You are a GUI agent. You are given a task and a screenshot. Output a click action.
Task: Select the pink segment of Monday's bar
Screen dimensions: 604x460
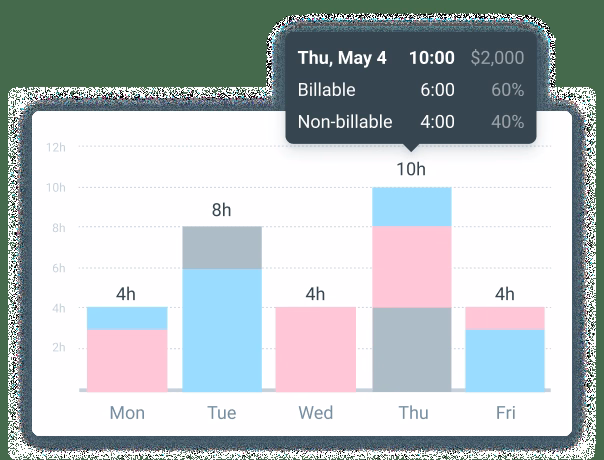pos(127,358)
